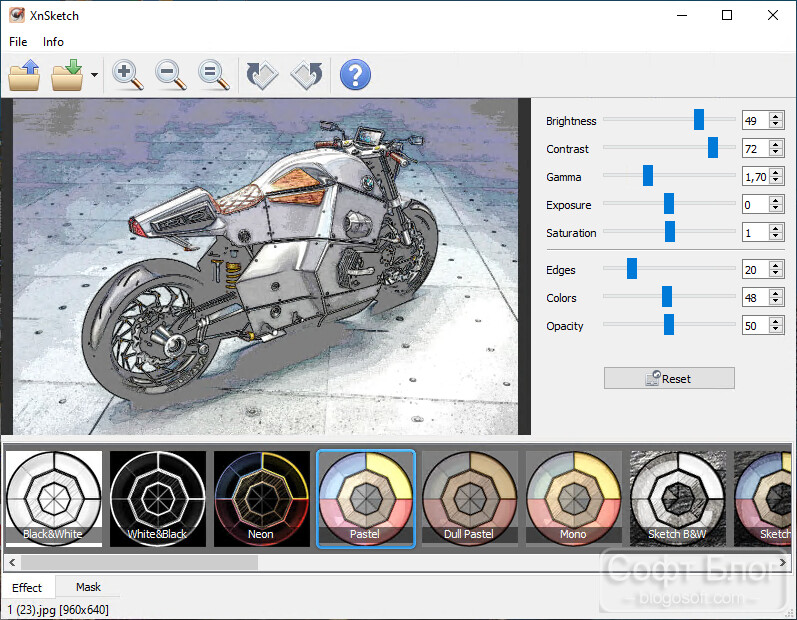Open the Info menu
This screenshot has width=797, height=620.
(x=53, y=42)
